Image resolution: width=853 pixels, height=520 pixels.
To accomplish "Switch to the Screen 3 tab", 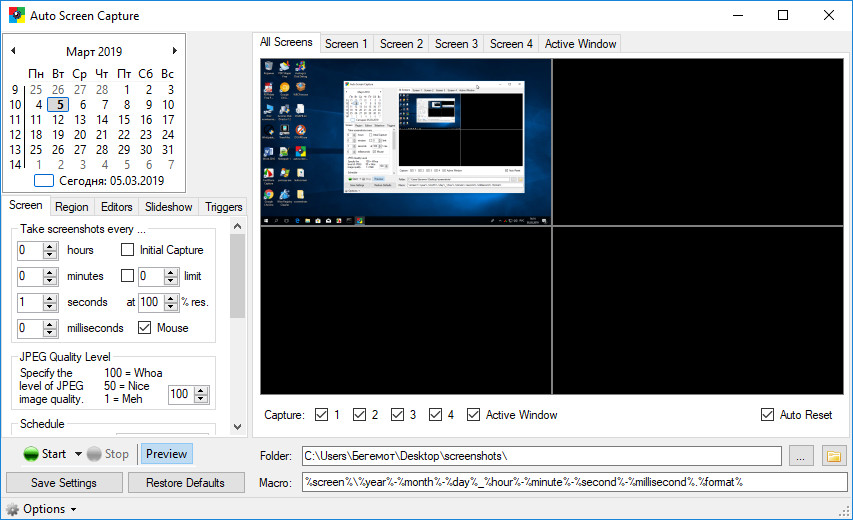I will coord(456,44).
